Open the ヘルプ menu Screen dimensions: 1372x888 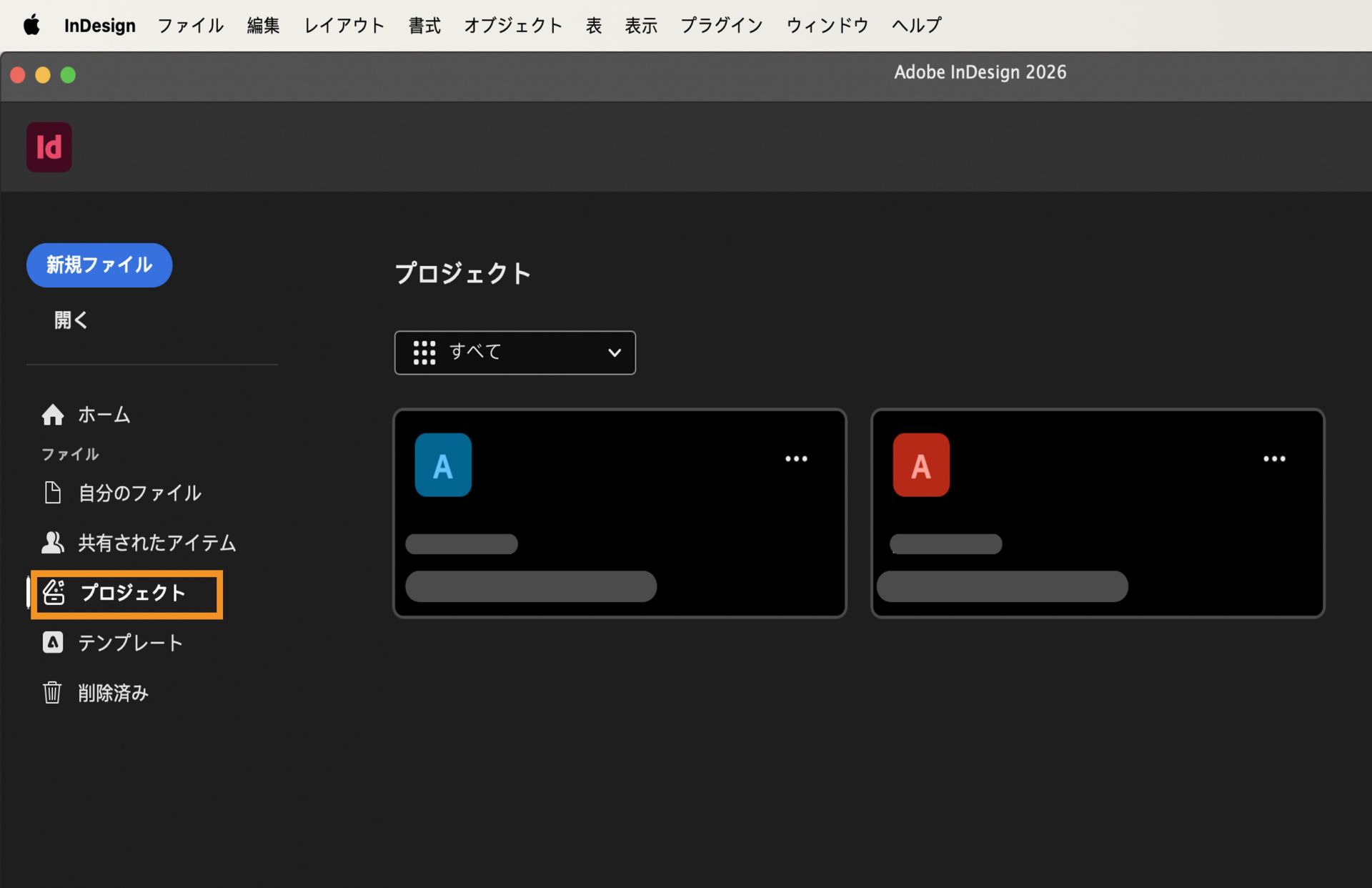pos(915,25)
